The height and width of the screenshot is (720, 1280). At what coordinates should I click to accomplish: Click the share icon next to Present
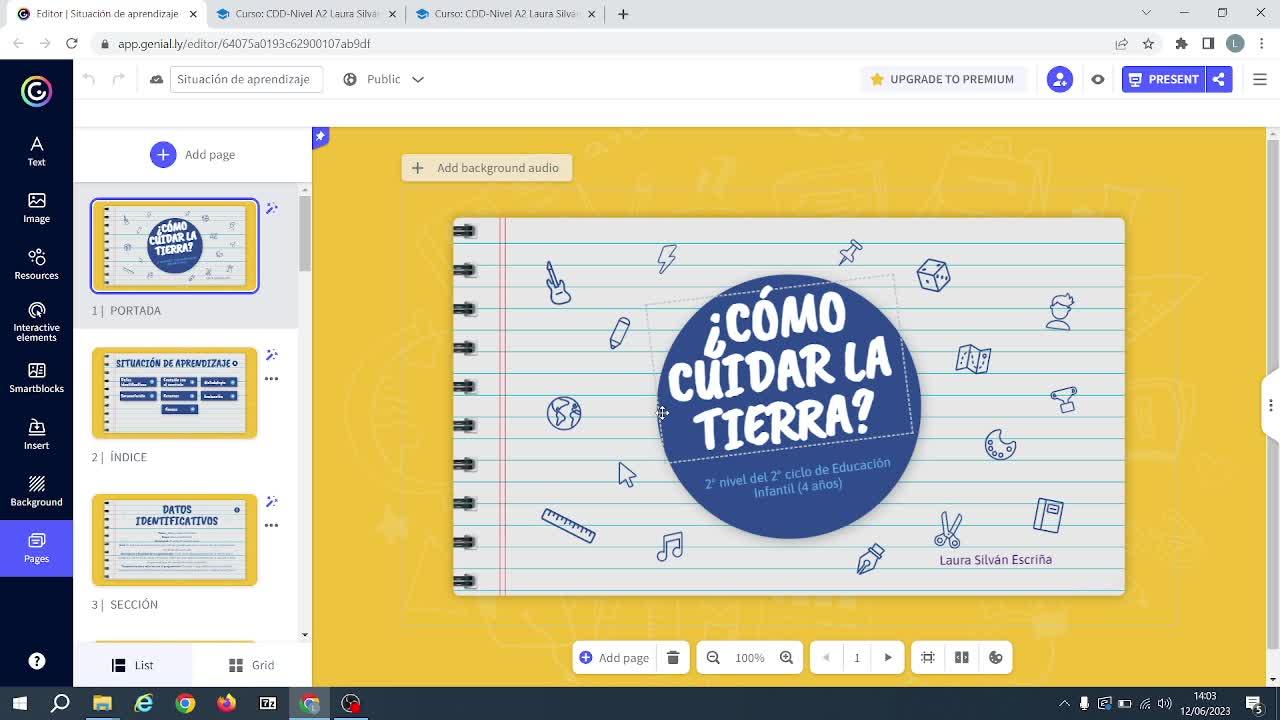pos(1219,79)
